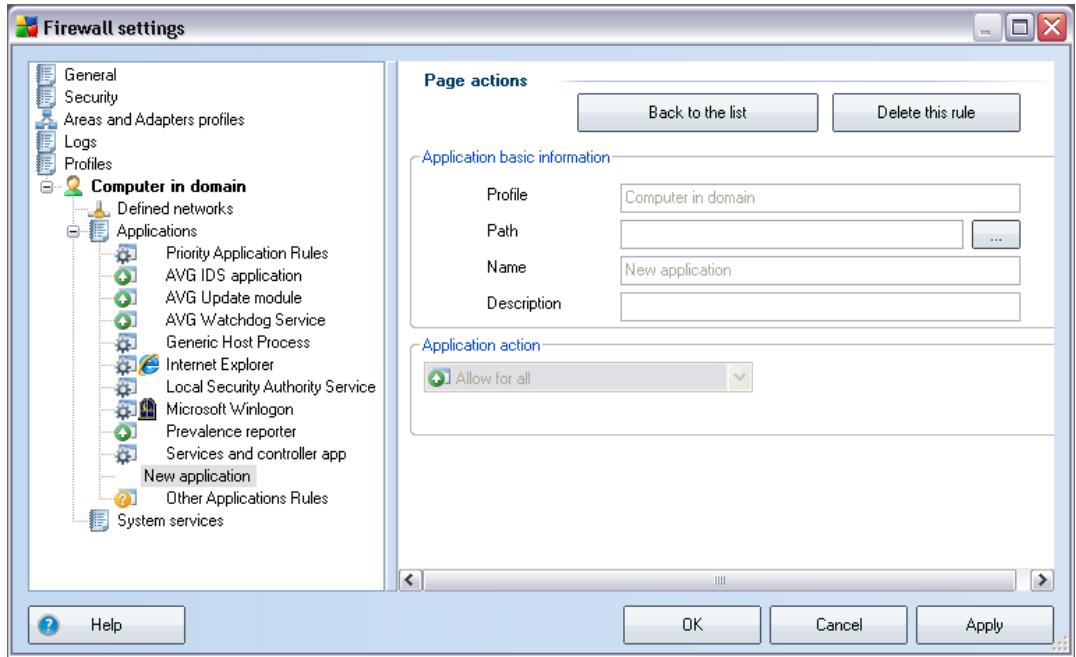Click the AVG logo in title bar
Image resolution: width=1076 pixels, height=657 pixels.
pos(27,27)
